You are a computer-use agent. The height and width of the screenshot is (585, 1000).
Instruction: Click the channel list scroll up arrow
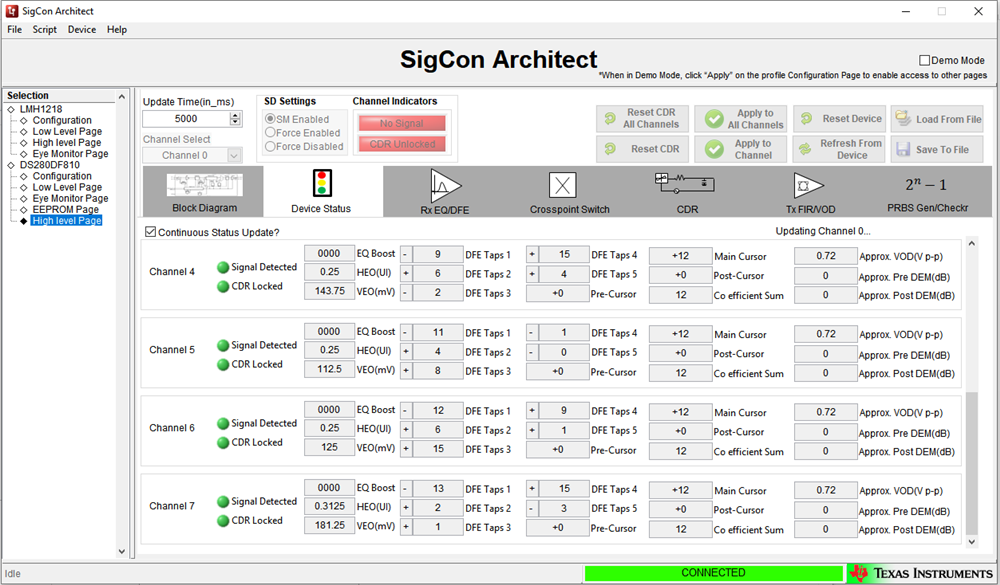(972, 243)
